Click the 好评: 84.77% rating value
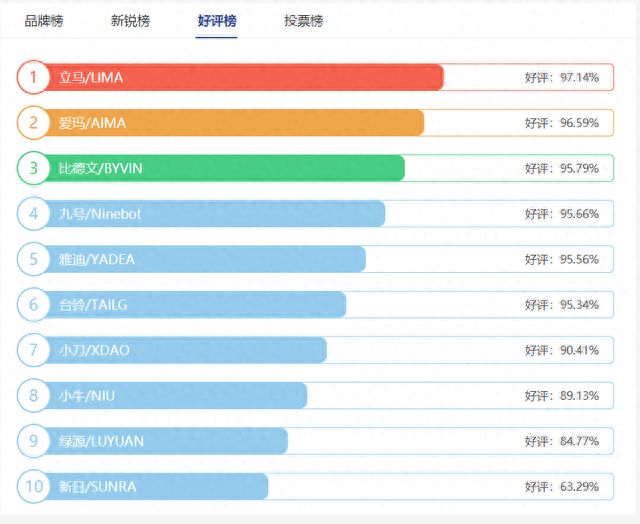The image size is (640, 524). click(x=562, y=441)
